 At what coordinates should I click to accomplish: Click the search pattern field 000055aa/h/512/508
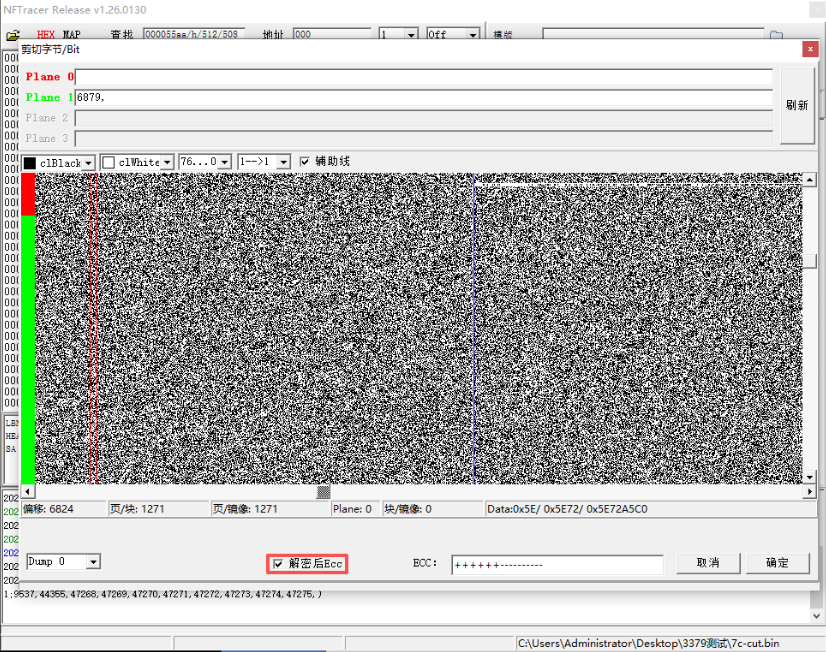tap(194, 34)
